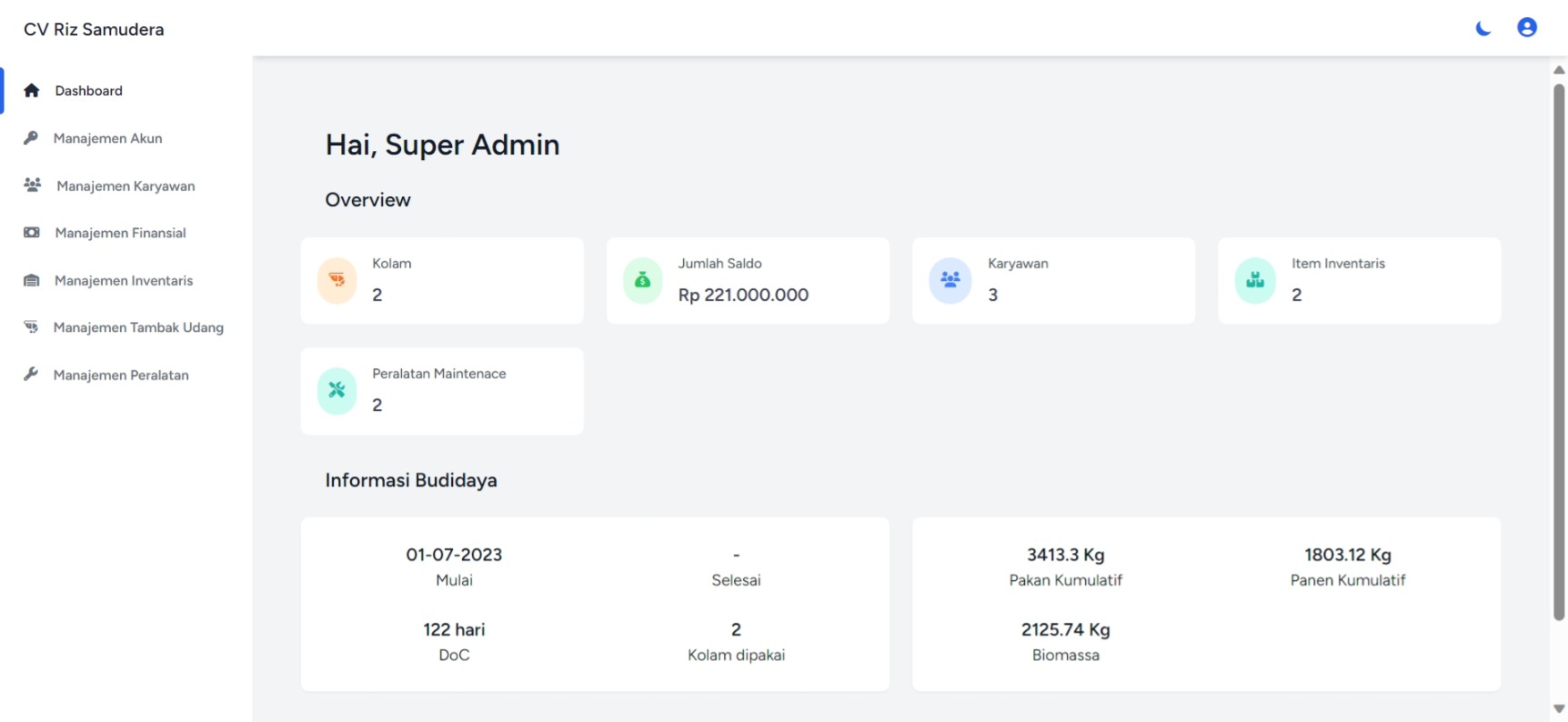The height and width of the screenshot is (722, 1568).
Task: Click the Biomassa label
Action: [x=1066, y=655]
